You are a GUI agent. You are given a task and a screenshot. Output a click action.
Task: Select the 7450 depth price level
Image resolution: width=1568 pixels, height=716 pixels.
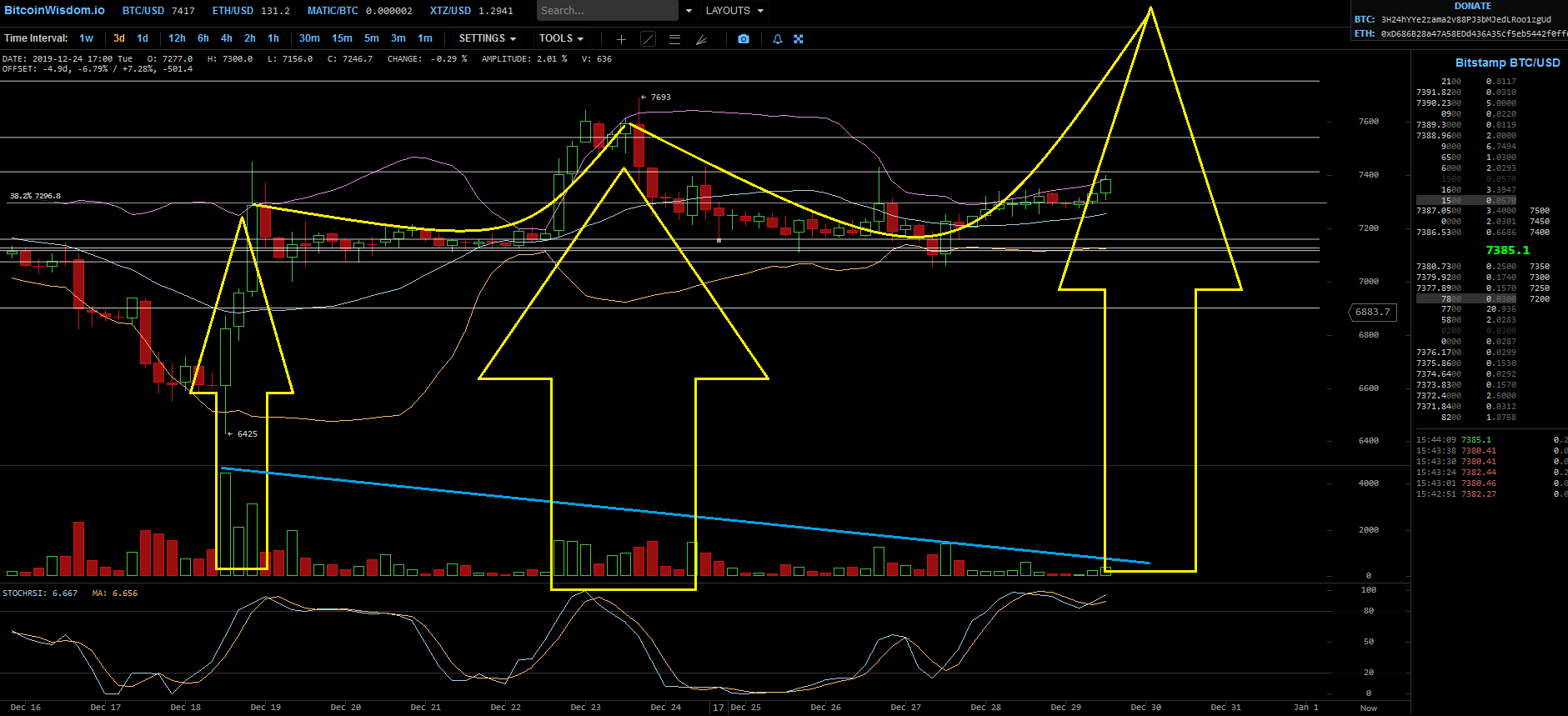click(x=1540, y=222)
